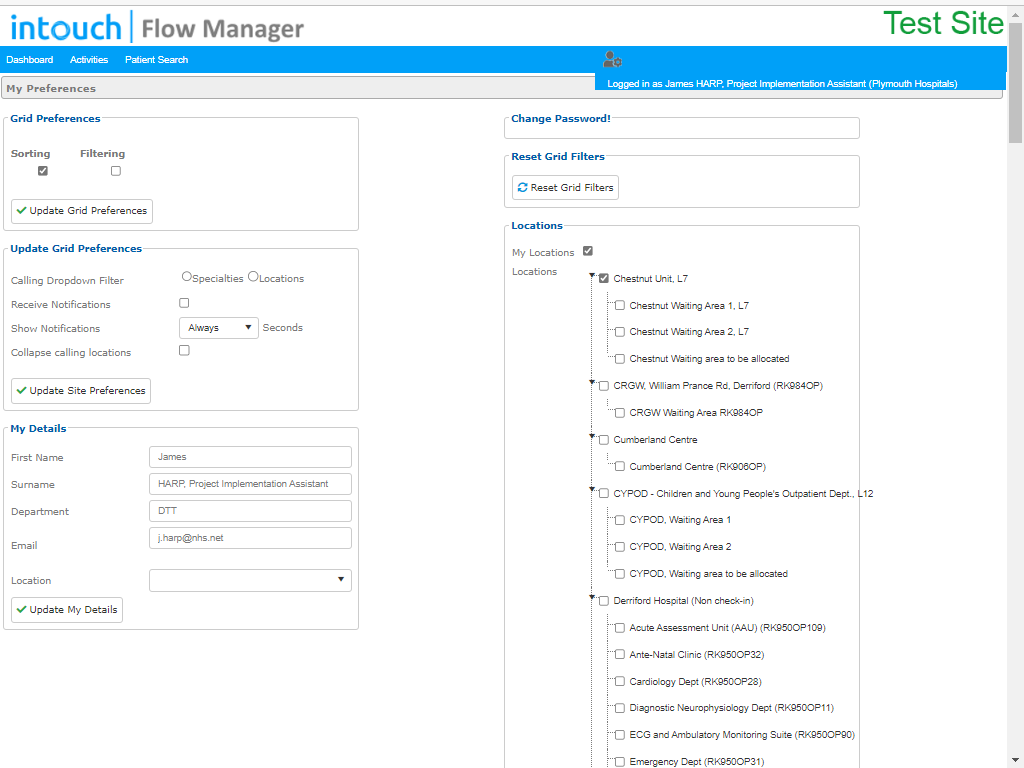Viewport: 1024px width, 768px height.
Task: Click Update Grid Preferences button
Action: (x=82, y=211)
